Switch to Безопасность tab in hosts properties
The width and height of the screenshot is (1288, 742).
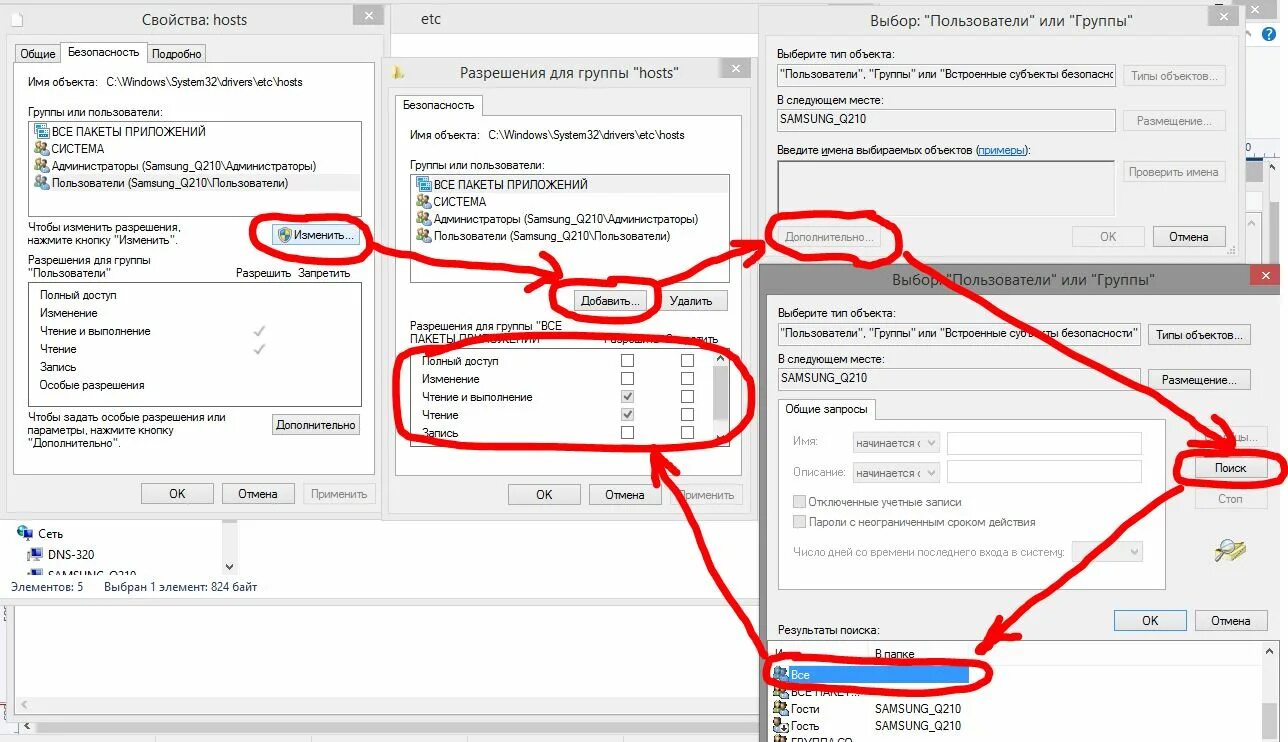(x=104, y=52)
